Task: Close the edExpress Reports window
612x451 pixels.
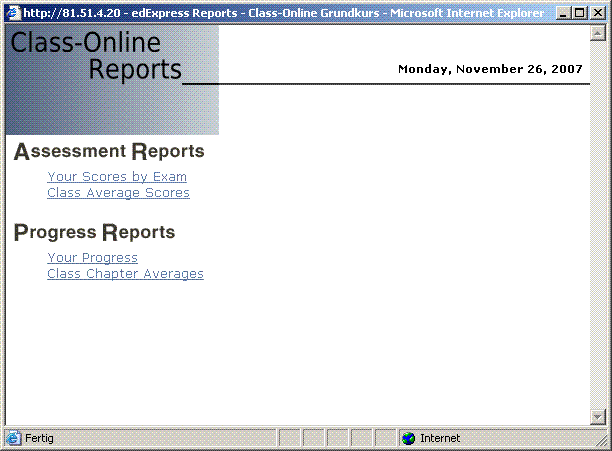Action: pos(596,13)
